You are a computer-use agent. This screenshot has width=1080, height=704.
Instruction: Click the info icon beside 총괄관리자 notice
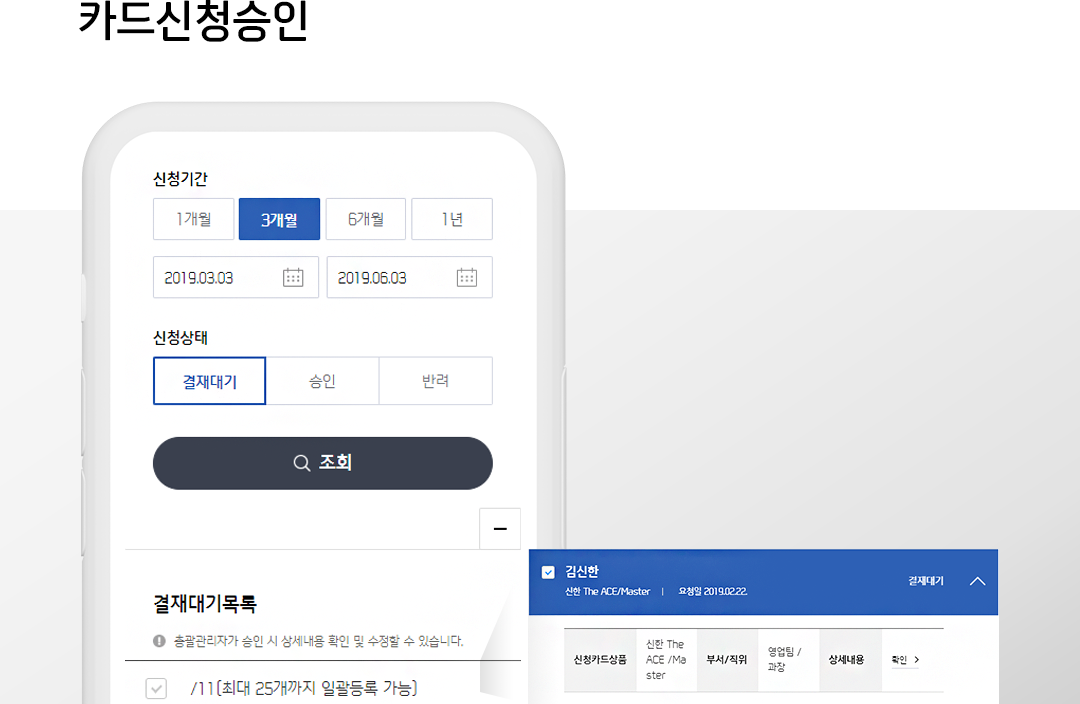pyautogui.click(x=159, y=641)
